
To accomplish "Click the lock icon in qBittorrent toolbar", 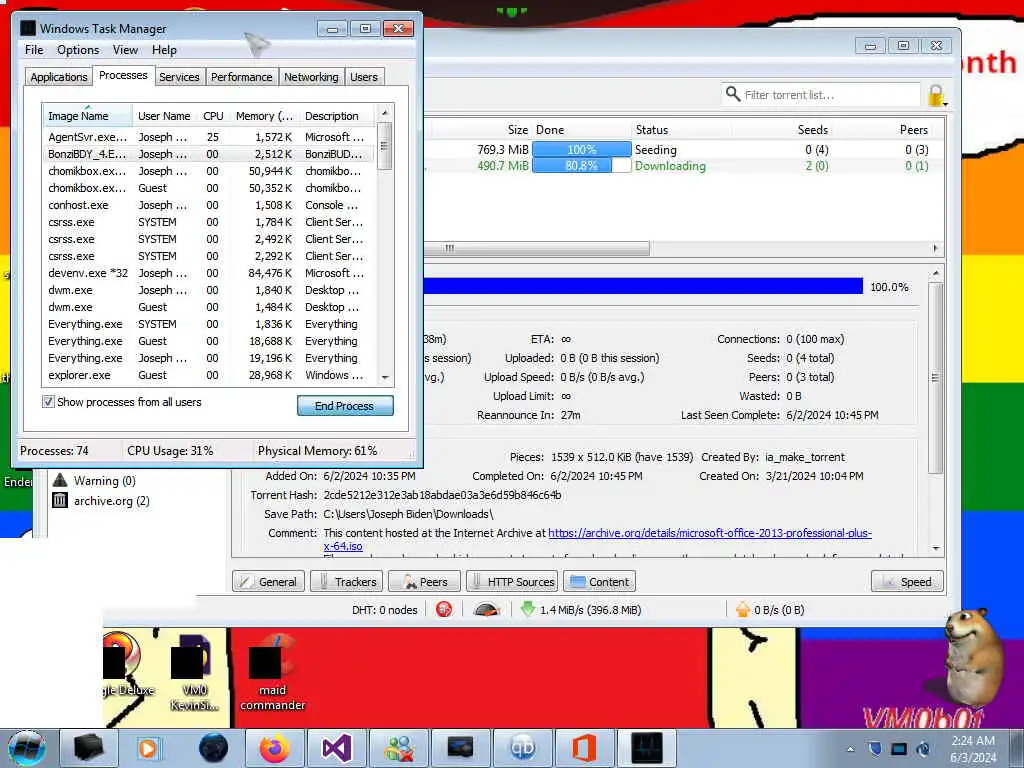I will (936, 95).
